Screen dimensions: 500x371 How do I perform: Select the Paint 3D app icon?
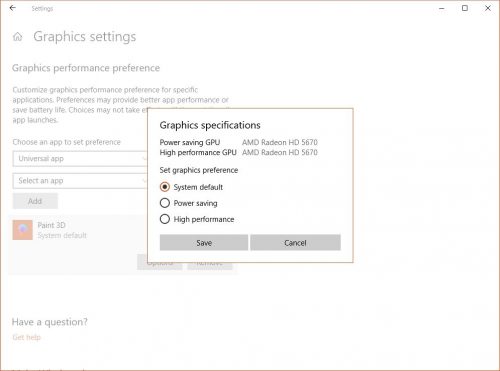(x=23, y=230)
